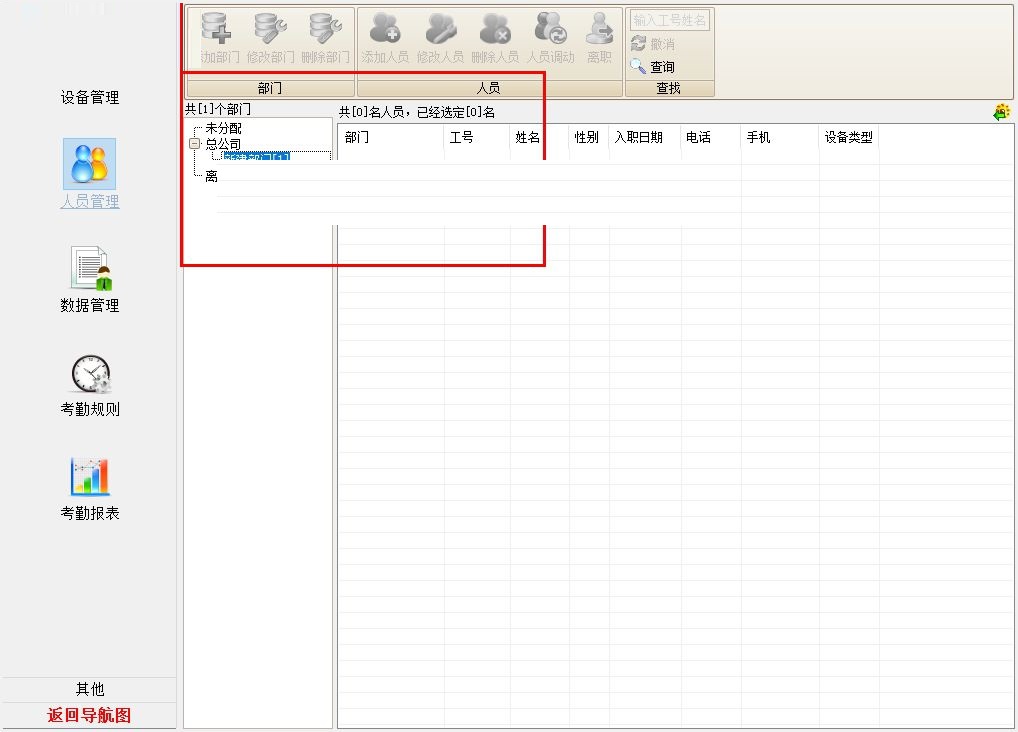Click the Add Department (加部门) icon

(x=216, y=28)
